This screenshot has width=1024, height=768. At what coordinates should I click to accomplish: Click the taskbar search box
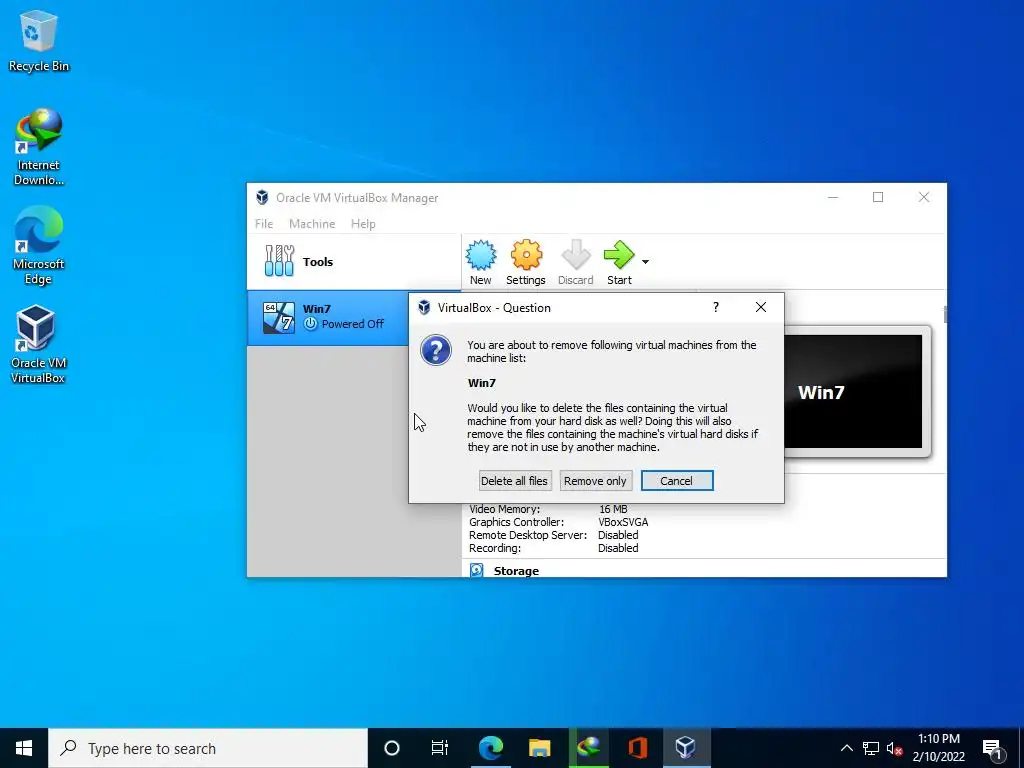click(x=208, y=748)
